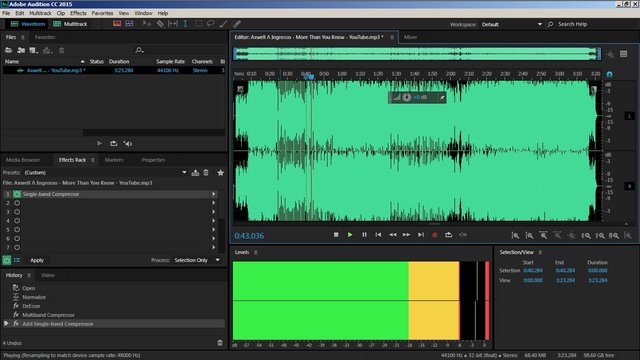This screenshot has height=360, width=640.
Task: Toggle power for Single-band Compressor slot
Action: [x=17, y=194]
